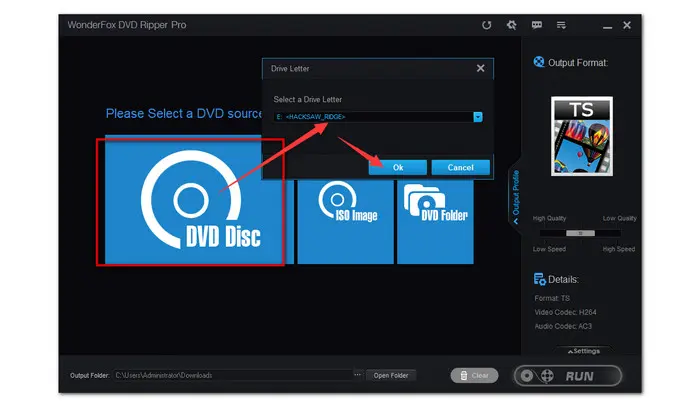Click the 'High Quality' slider label
The width and height of the screenshot is (700, 407).
pos(549,218)
